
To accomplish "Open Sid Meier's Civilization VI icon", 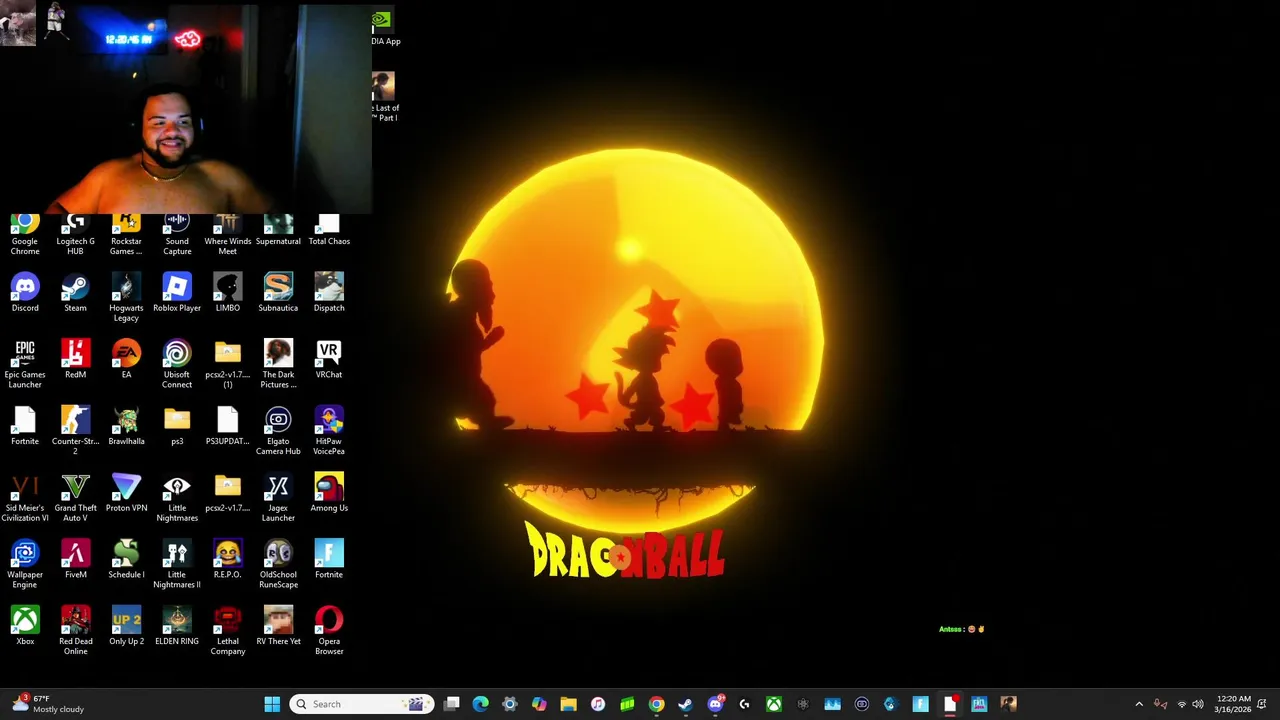I will click(x=25, y=498).
